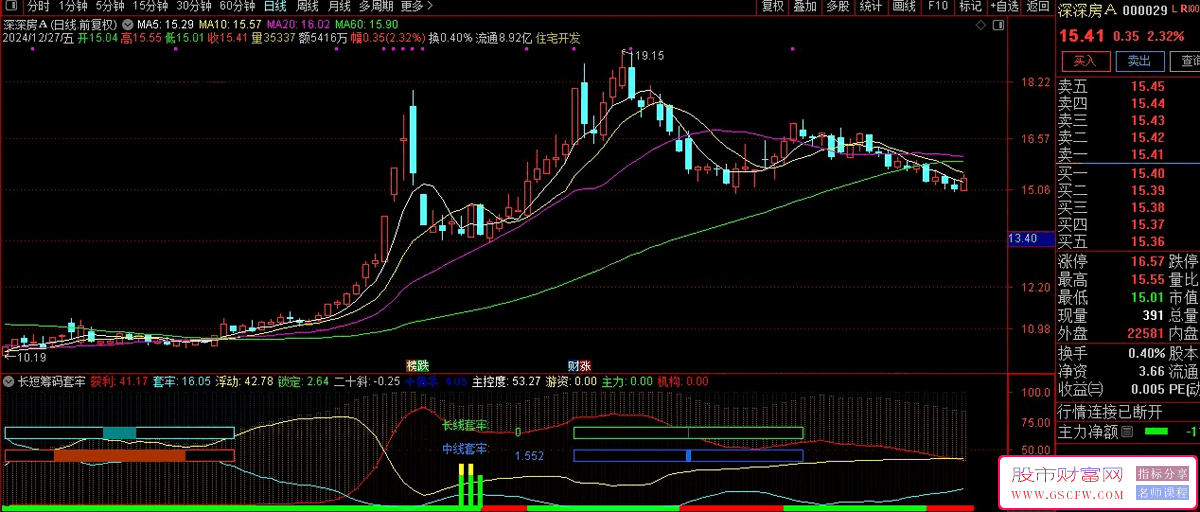Click the blue 中线套牢 slider bar
1200x512 pixels.
pyautogui.click(x=688, y=455)
